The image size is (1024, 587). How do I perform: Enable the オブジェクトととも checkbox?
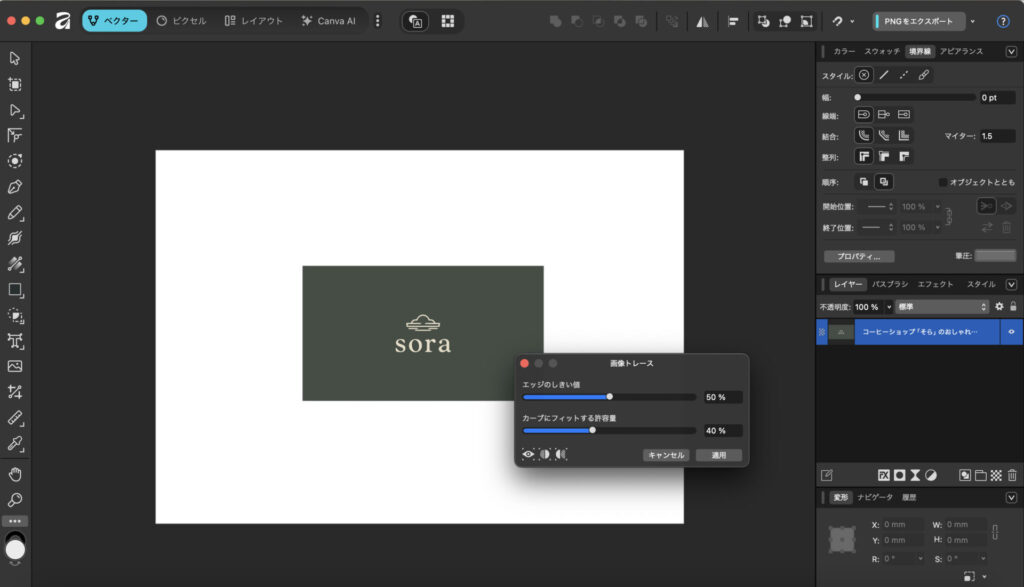coord(943,182)
